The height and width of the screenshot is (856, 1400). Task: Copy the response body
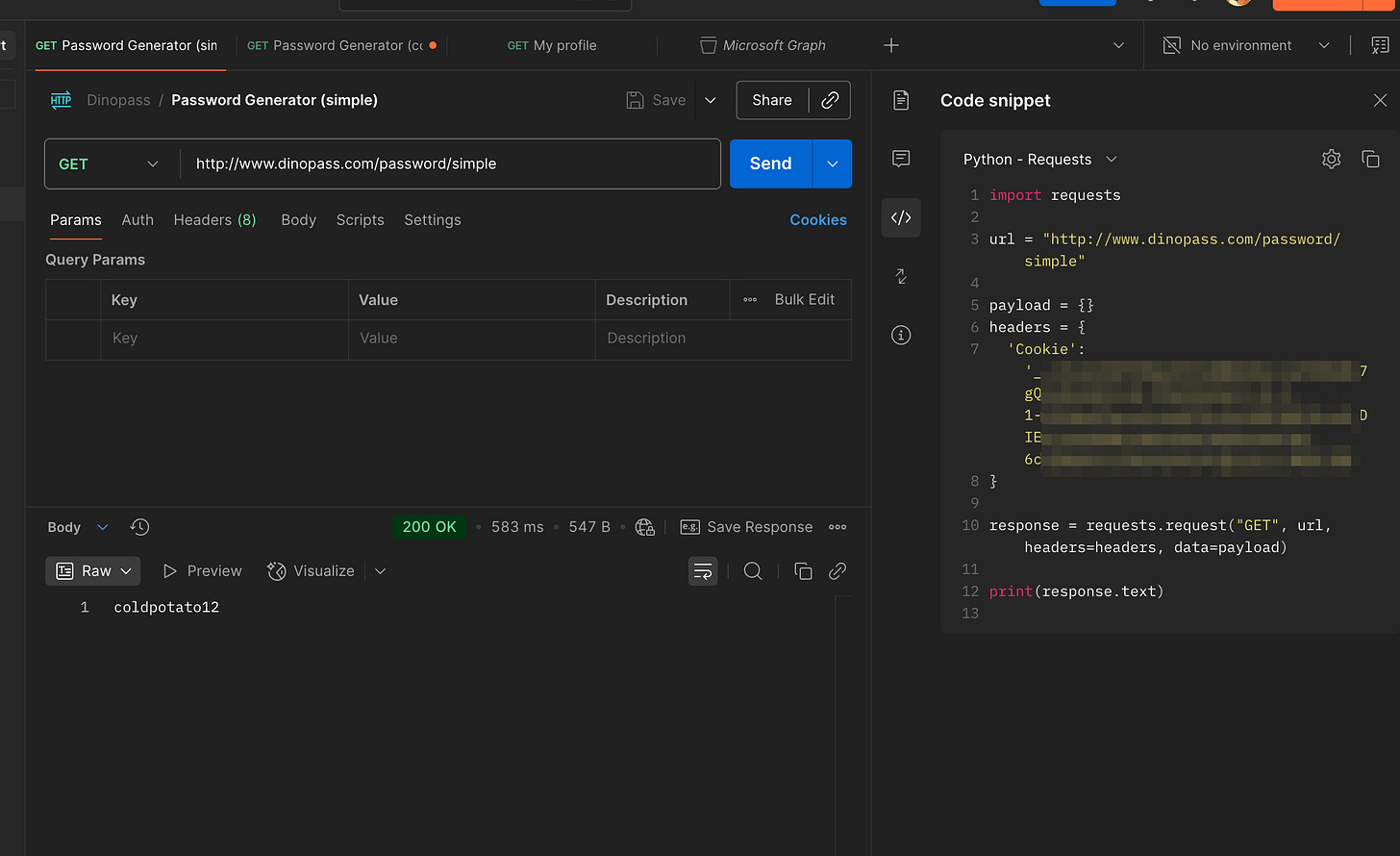tap(803, 571)
